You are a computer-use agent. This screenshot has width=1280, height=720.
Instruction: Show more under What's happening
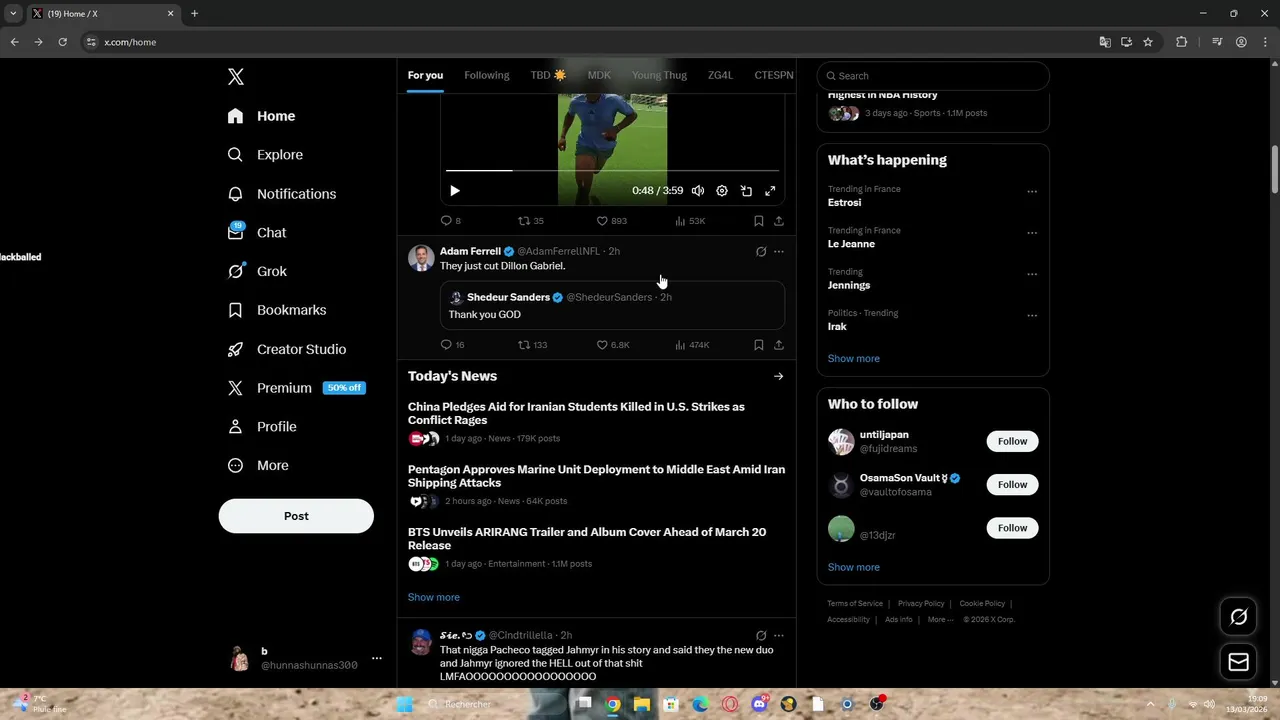point(854,358)
